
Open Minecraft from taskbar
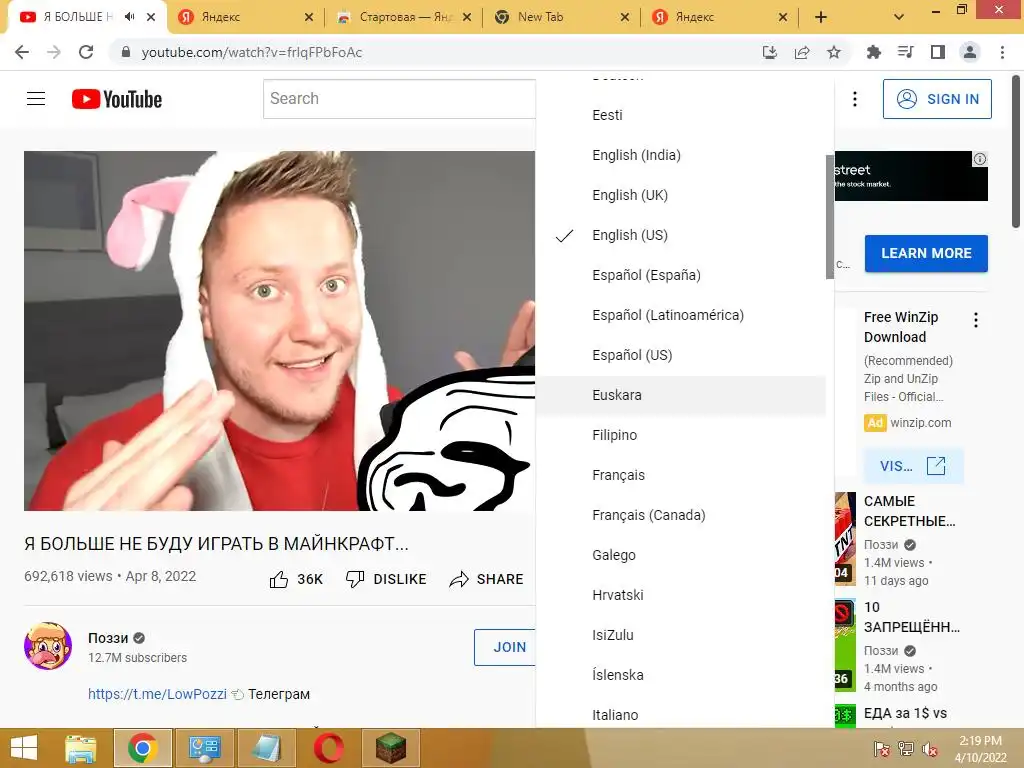(x=391, y=748)
